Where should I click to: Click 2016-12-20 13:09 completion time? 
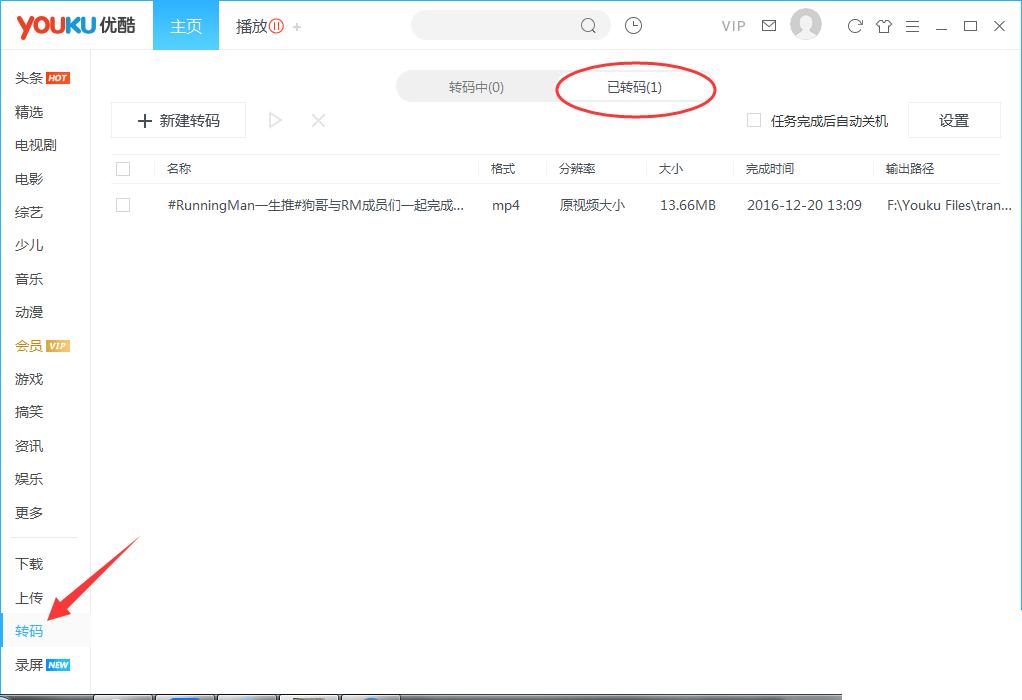pyautogui.click(x=804, y=205)
